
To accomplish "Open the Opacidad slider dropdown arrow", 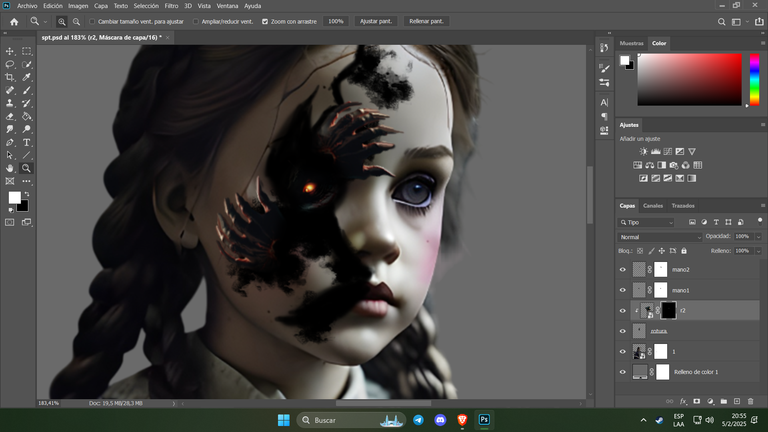I will pos(758,237).
